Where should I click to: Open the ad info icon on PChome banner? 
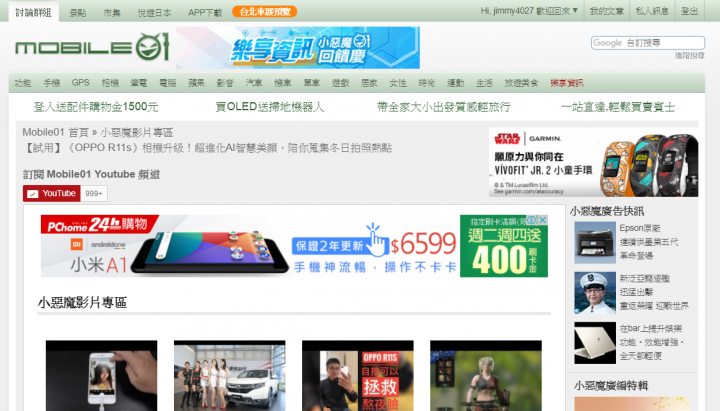click(532, 220)
